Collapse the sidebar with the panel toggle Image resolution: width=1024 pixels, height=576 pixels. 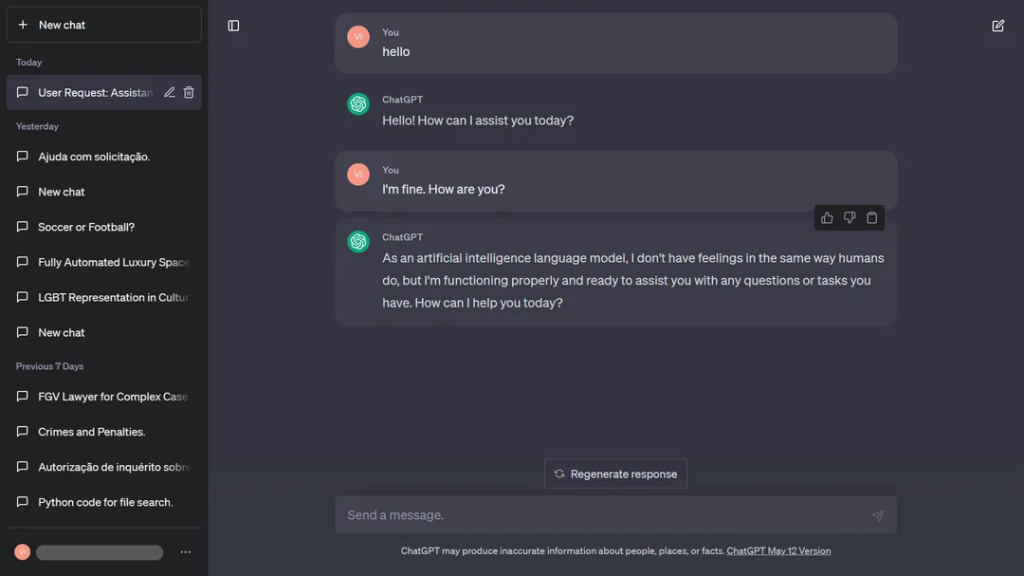pyautogui.click(x=234, y=26)
